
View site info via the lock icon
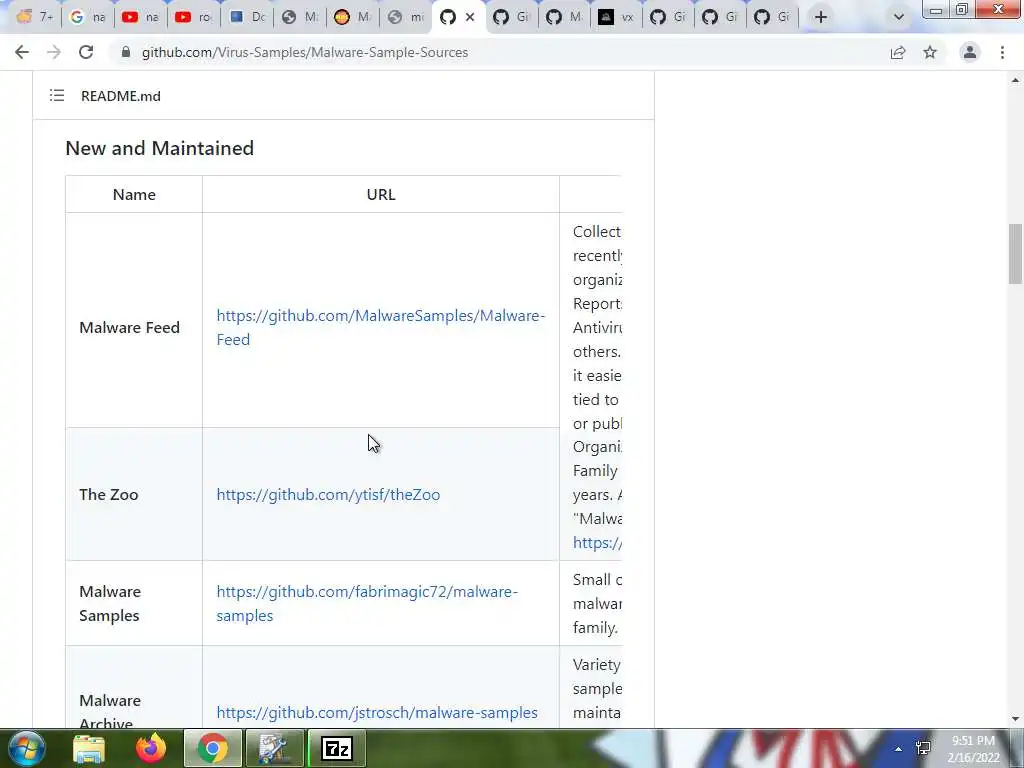tap(126, 52)
